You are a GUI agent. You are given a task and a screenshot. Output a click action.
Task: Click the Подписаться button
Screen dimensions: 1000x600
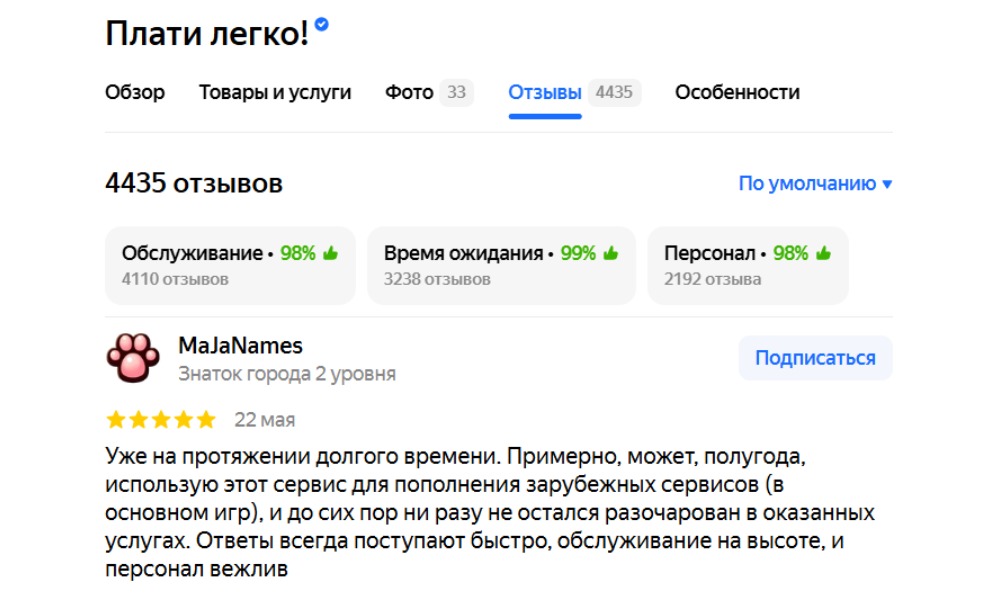[x=815, y=358]
